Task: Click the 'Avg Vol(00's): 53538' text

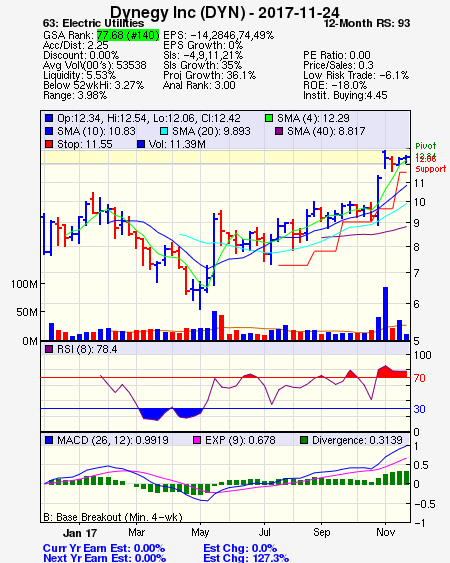Action: click(x=95, y=65)
